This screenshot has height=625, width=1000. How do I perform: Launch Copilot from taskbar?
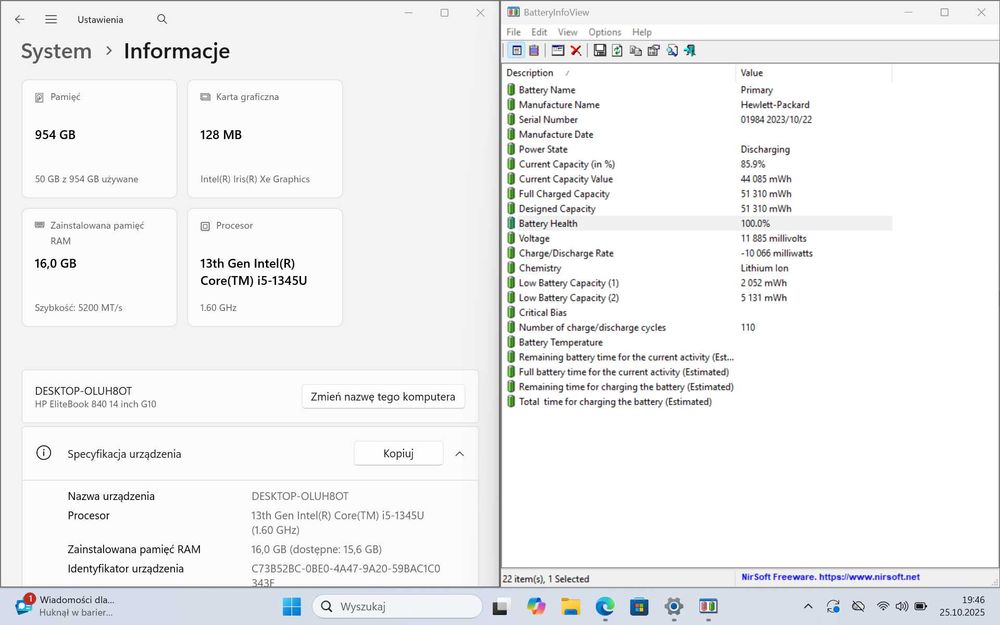click(x=536, y=606)
